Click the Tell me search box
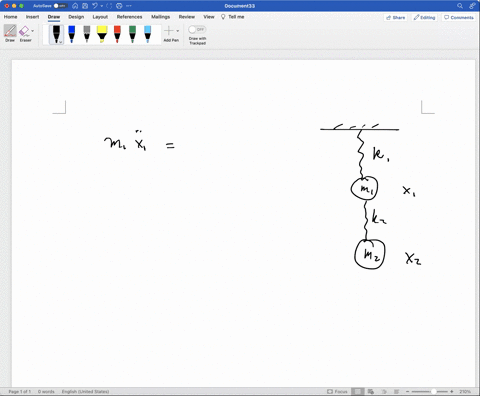Image resolution: width=480 pixels, height=396 pixels. 233,17
